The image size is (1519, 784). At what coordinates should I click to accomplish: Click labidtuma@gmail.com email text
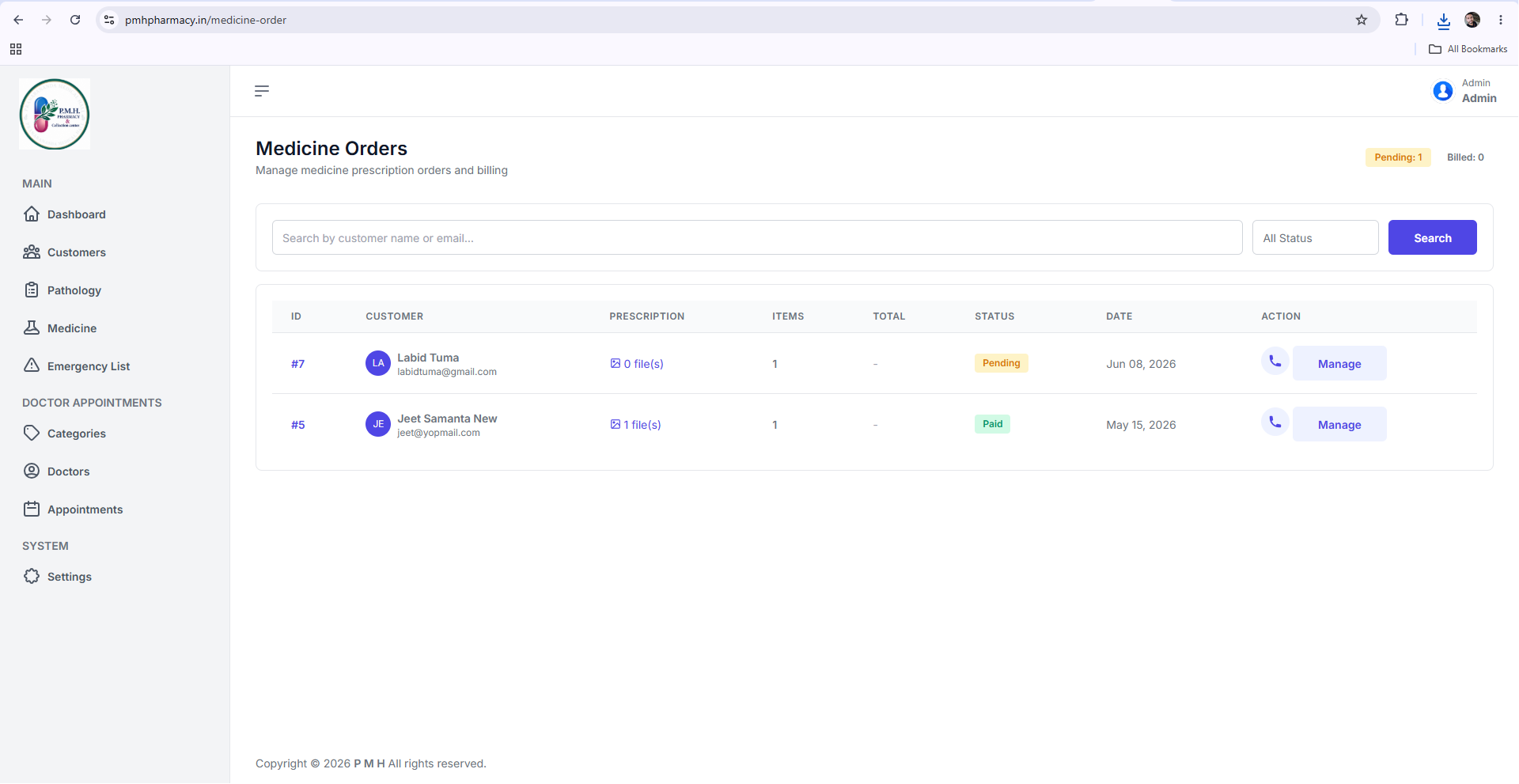[447, 372]
